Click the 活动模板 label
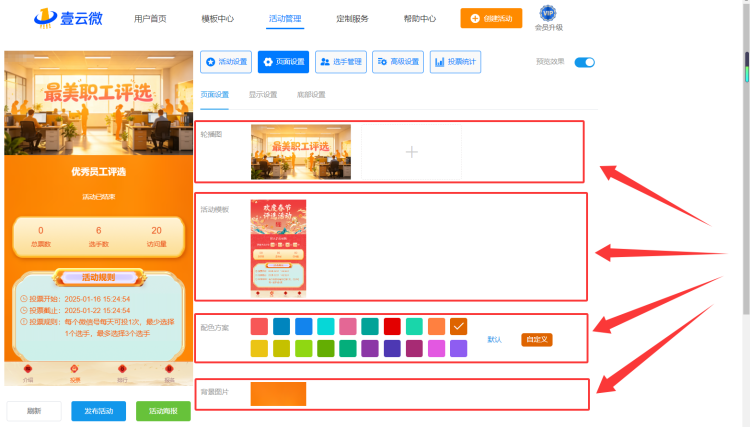The height and width of the screenshot is (427, 750). click(x=214, y=209)
